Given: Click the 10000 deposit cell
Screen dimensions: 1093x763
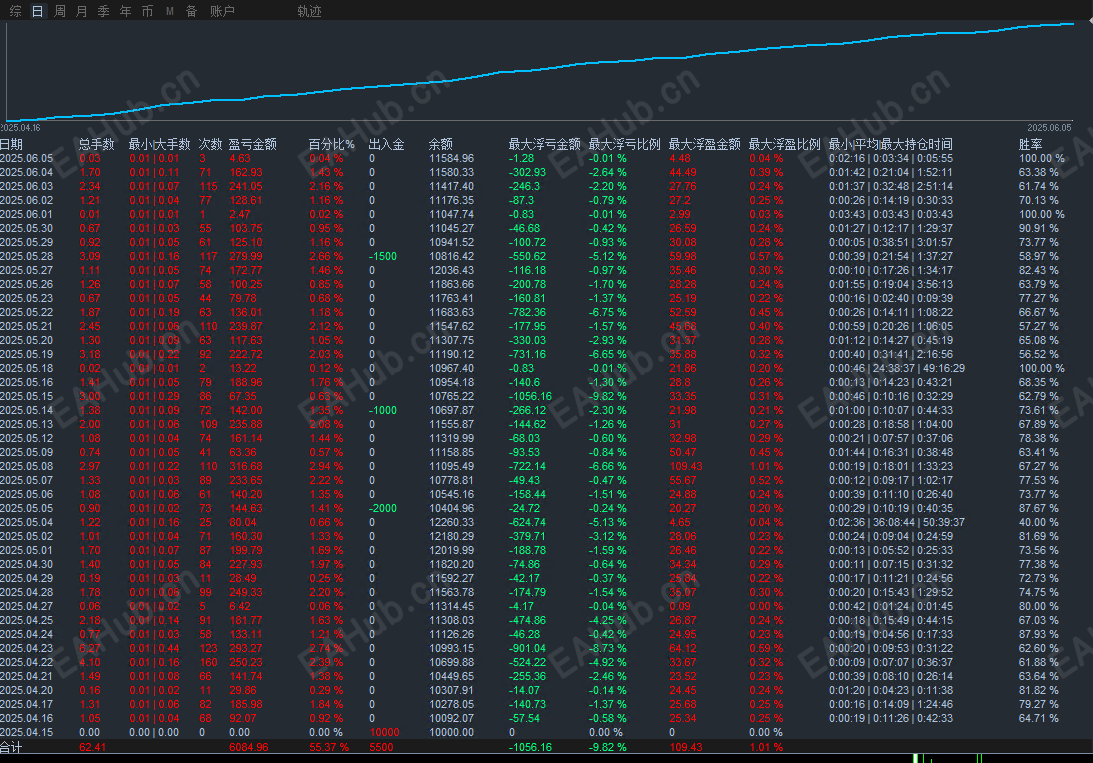Looking at the screenshot, I should (384, 732).
